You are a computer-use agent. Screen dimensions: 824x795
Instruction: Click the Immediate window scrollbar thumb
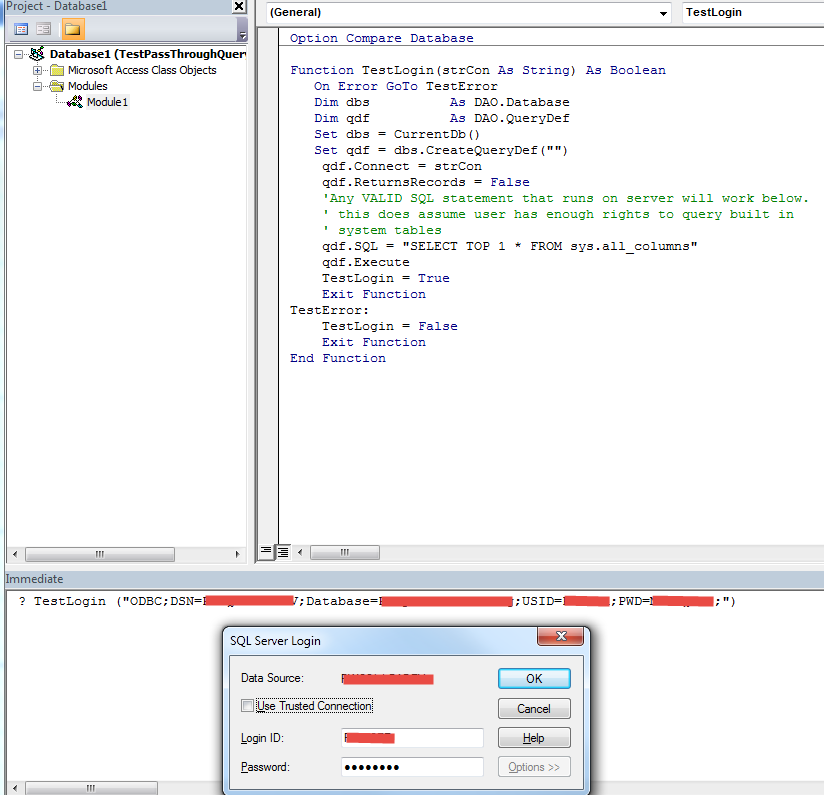click(91, 788)
